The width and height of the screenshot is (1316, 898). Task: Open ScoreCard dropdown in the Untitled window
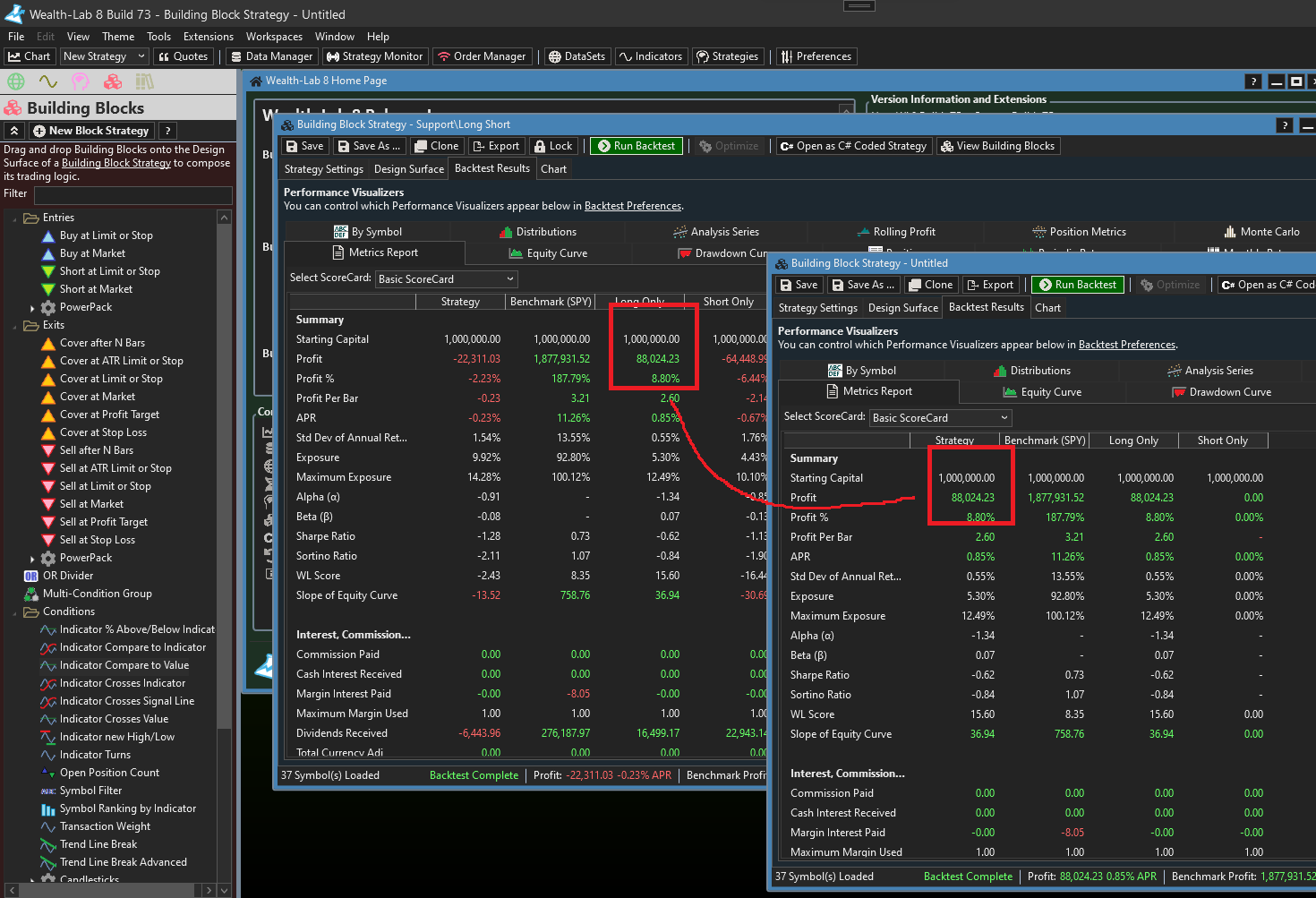point(940,418)
